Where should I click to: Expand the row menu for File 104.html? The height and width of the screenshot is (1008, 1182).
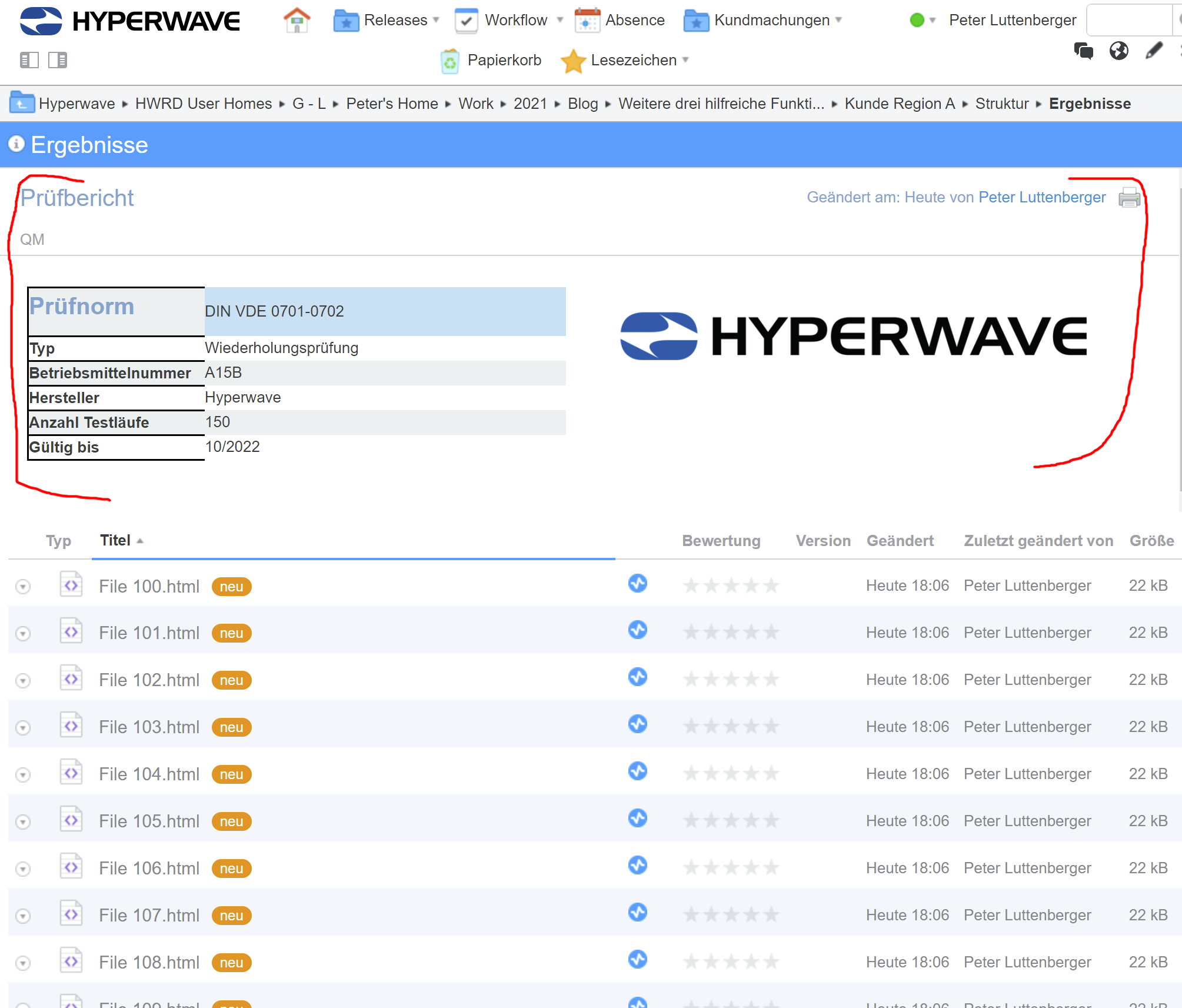pyautogui.click(x=23, y=775)
